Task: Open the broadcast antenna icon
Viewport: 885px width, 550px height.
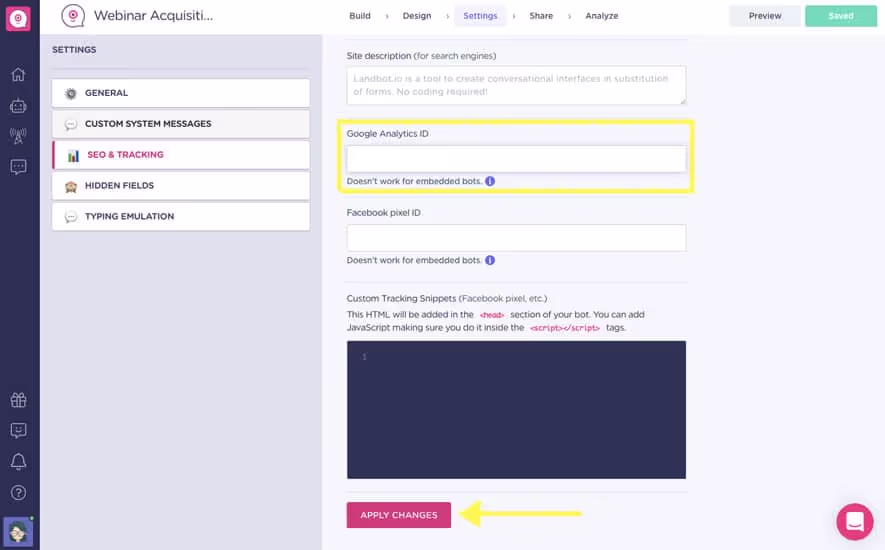Action: coord(18,136)
